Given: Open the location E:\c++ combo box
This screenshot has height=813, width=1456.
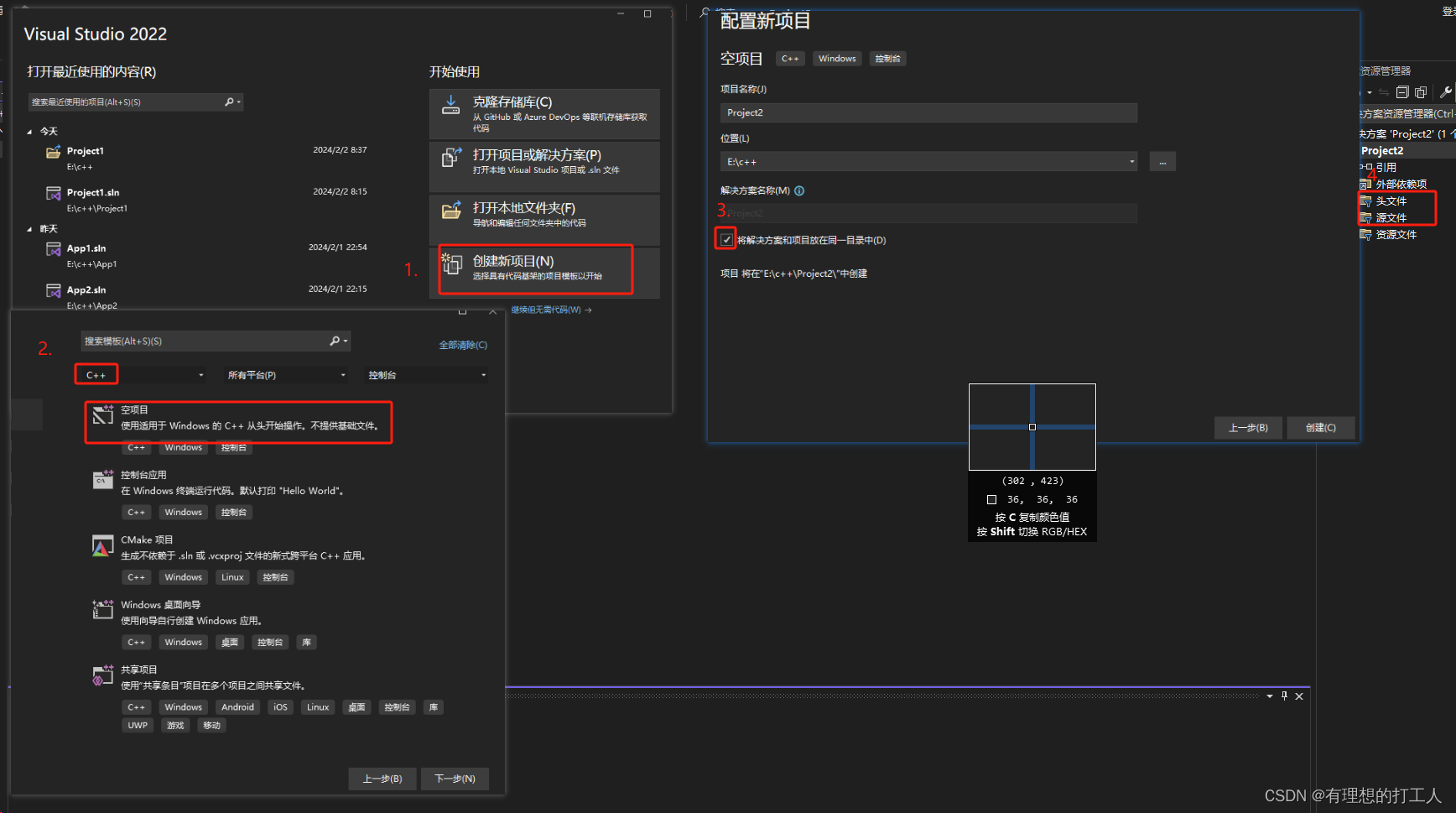Looking at the screenshot, I should [928, 161].
